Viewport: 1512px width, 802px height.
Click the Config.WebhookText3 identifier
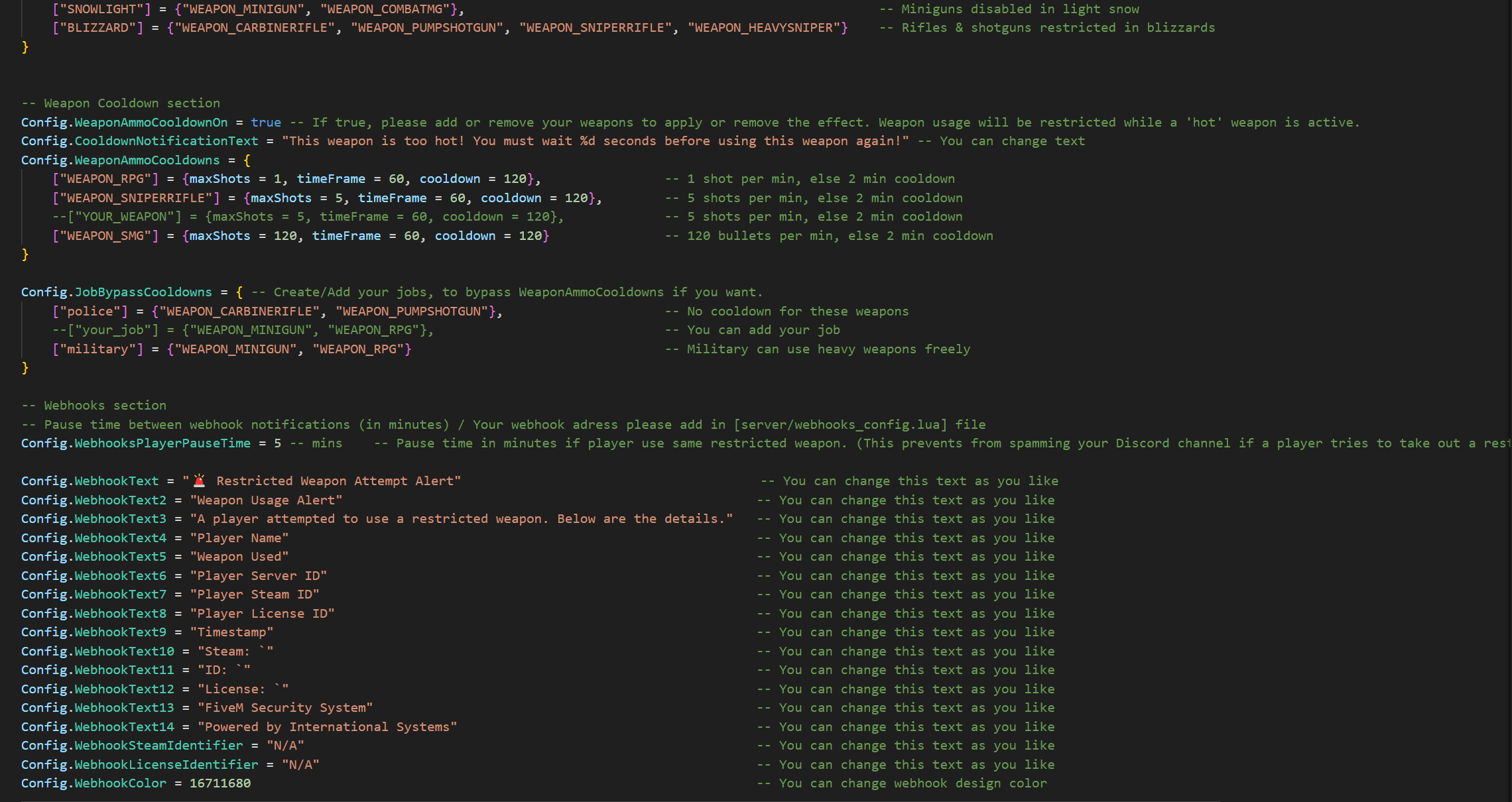tap(94, 519)
